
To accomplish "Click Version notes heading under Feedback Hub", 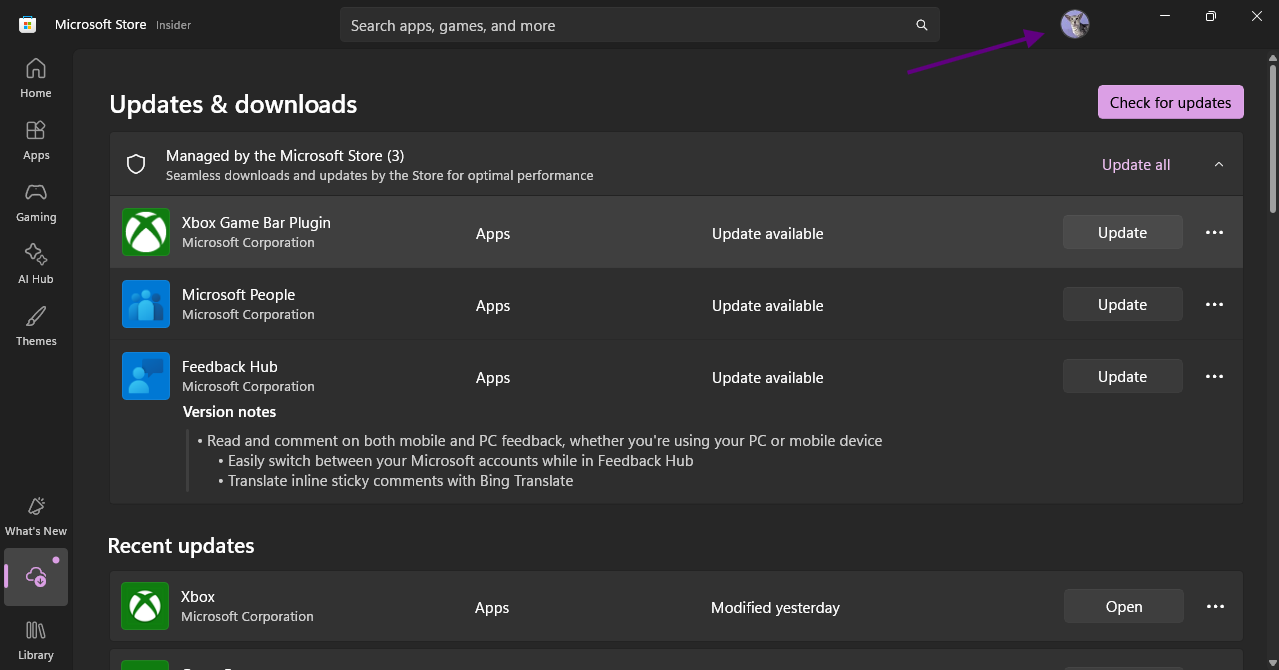I will point(229,412).
